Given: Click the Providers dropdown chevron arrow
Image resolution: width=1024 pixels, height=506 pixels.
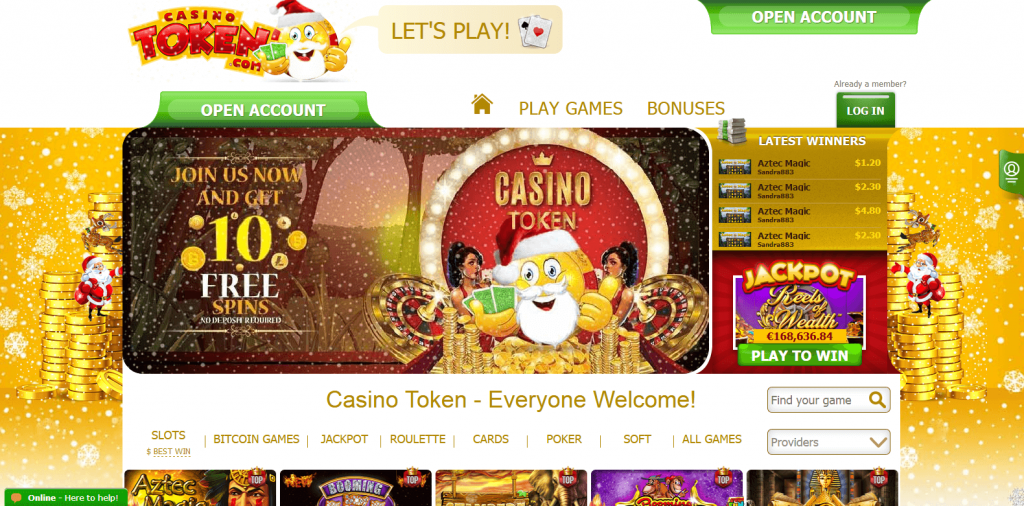Looking at the screenshot, I should click(878, 443).
